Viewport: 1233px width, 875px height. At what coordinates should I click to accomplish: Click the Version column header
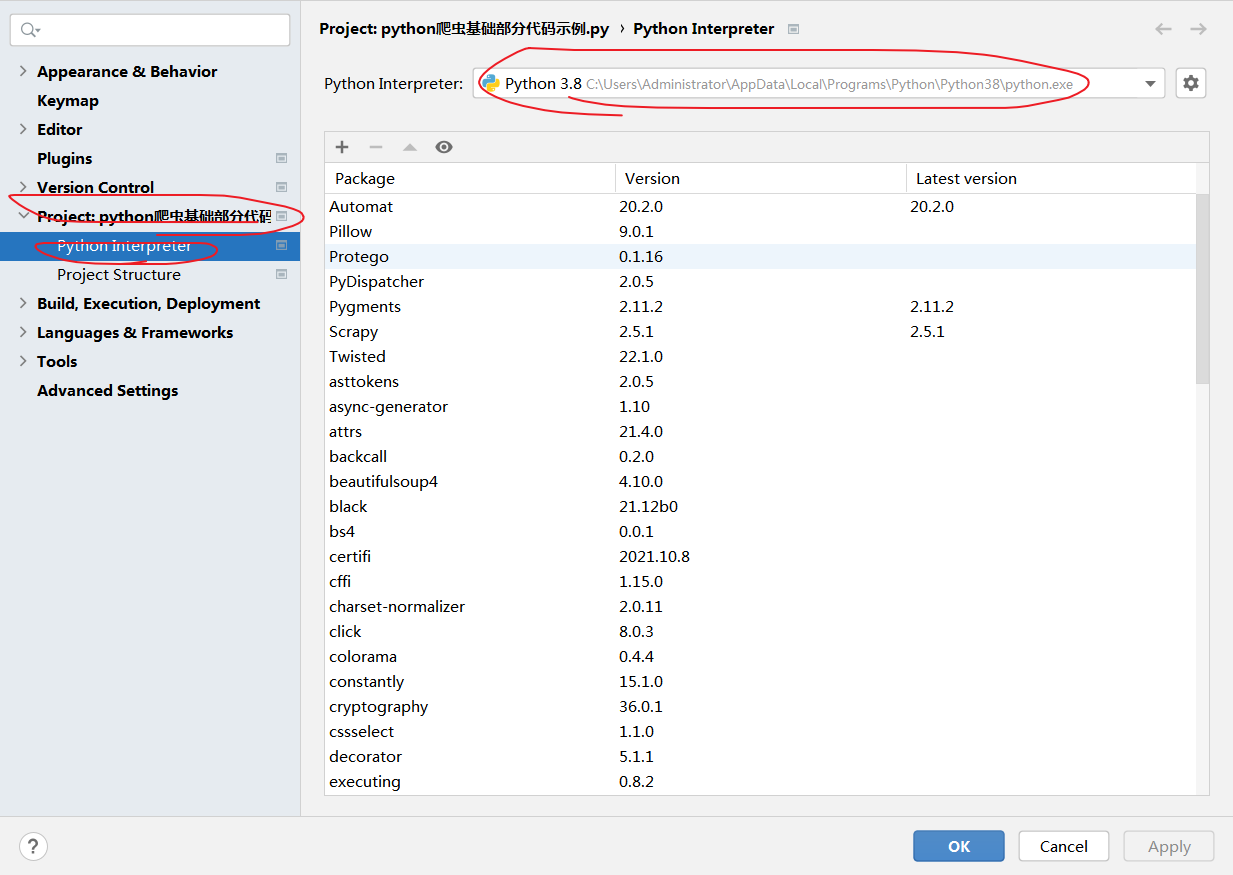click(x=761, y=178)
